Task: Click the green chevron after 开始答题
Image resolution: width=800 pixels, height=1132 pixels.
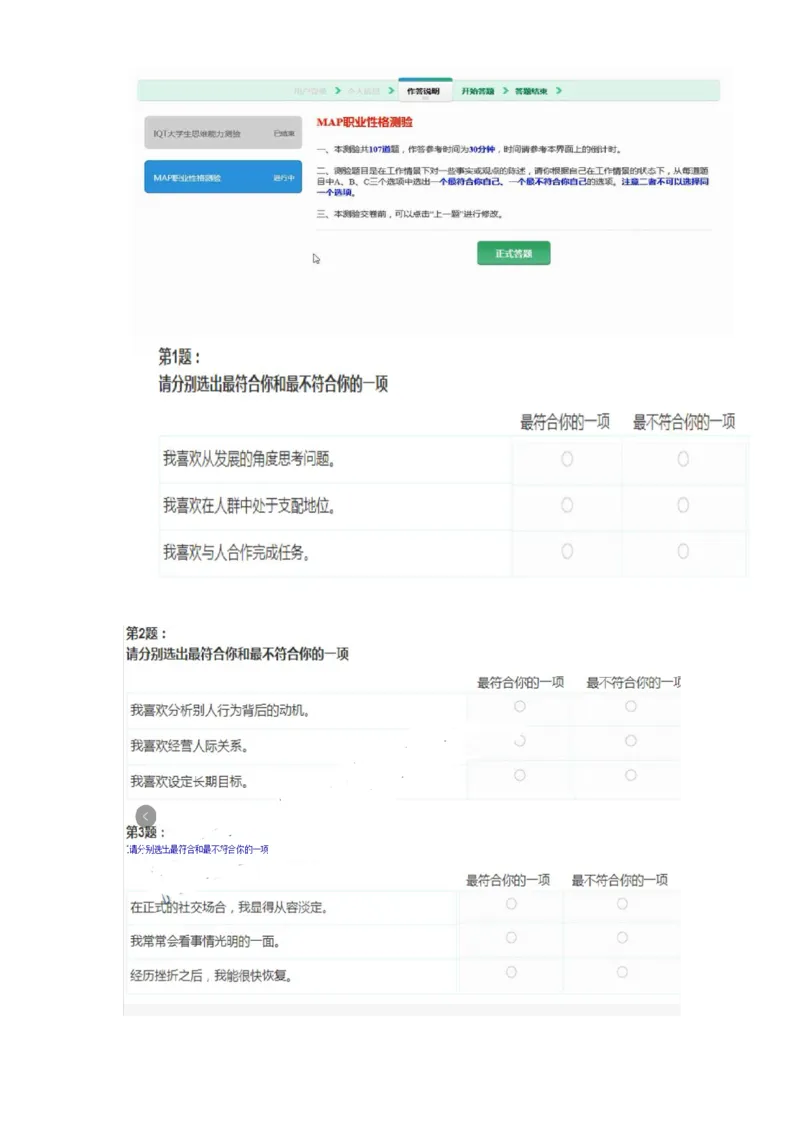Action: (x=506, y=89)
